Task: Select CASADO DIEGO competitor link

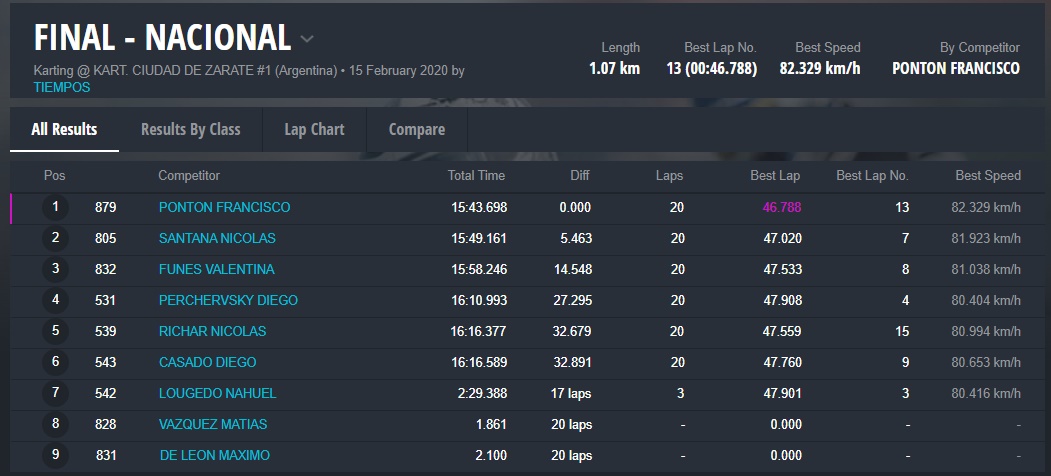Action: click(x=207, y=362)
